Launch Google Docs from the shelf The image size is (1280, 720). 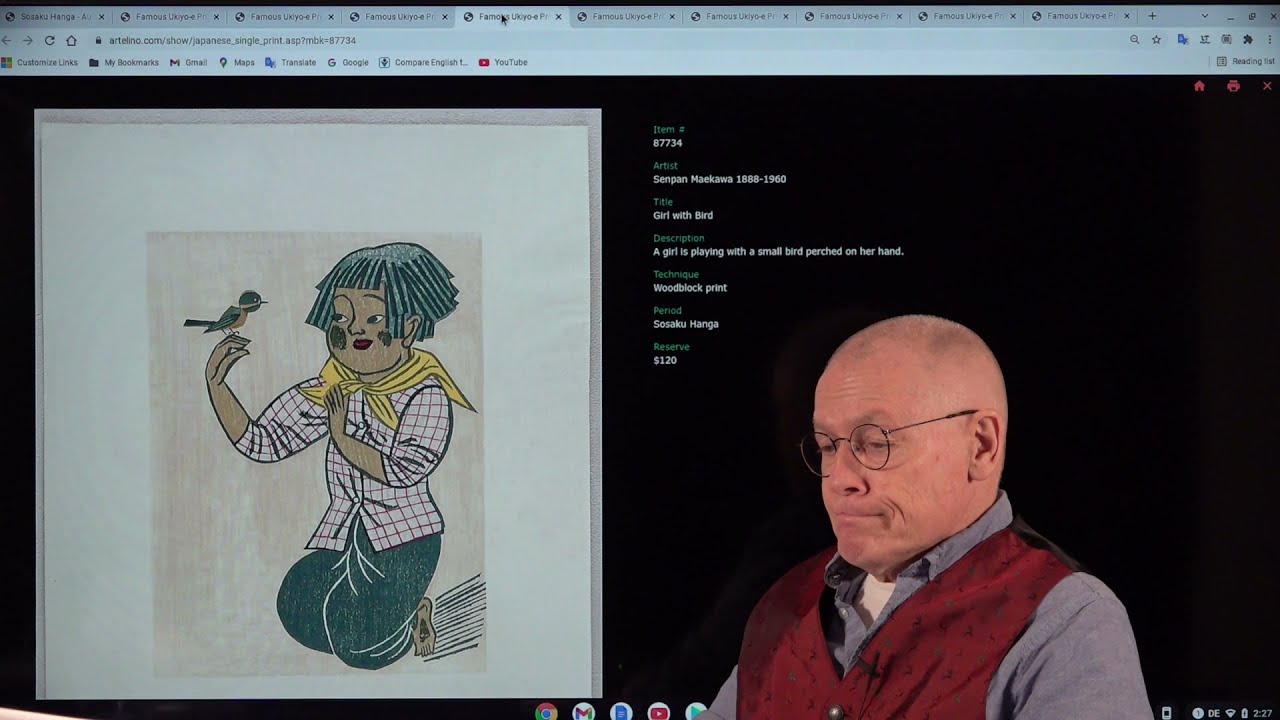click(x=621, y=712)
